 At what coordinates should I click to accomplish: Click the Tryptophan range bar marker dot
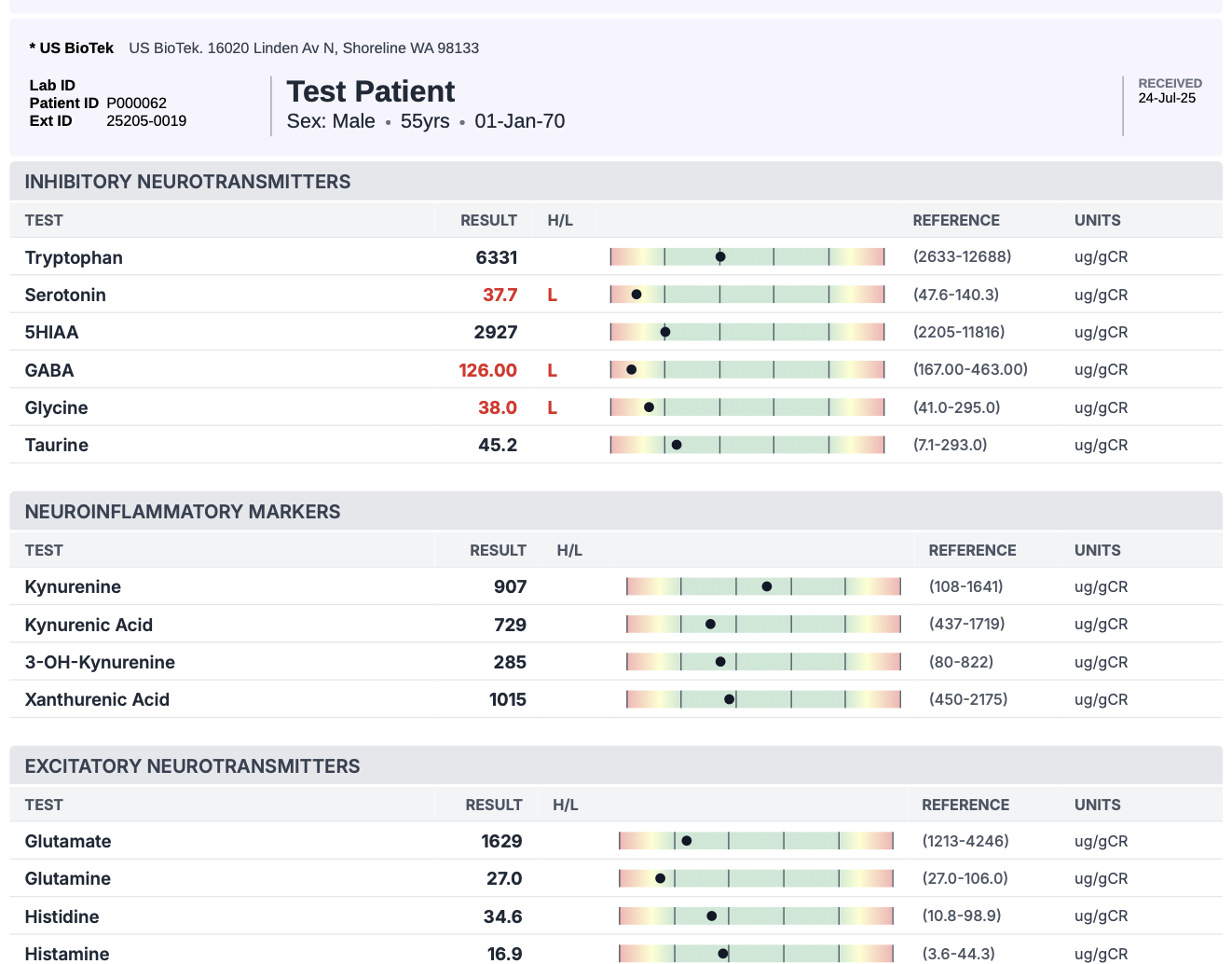720,256
